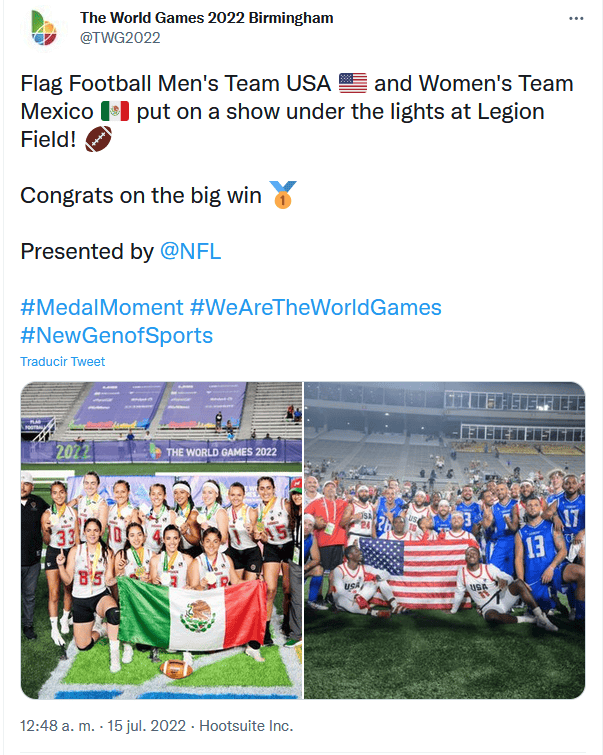Click The World Games profile avatar

tap(43, 28)
